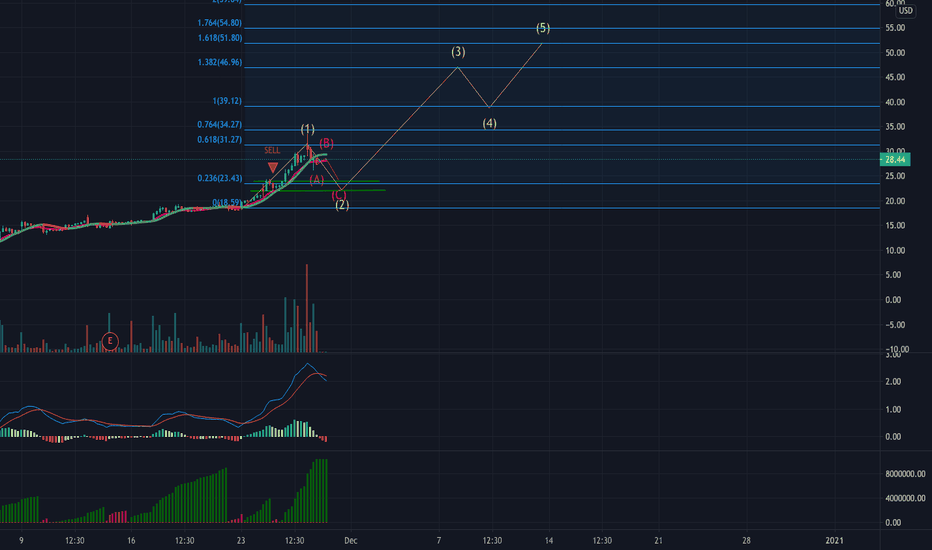Image resolution: width=932 pixels, height=550 pixels.
Task: Click the 7 date on the time axis
Action: (439, 540)
